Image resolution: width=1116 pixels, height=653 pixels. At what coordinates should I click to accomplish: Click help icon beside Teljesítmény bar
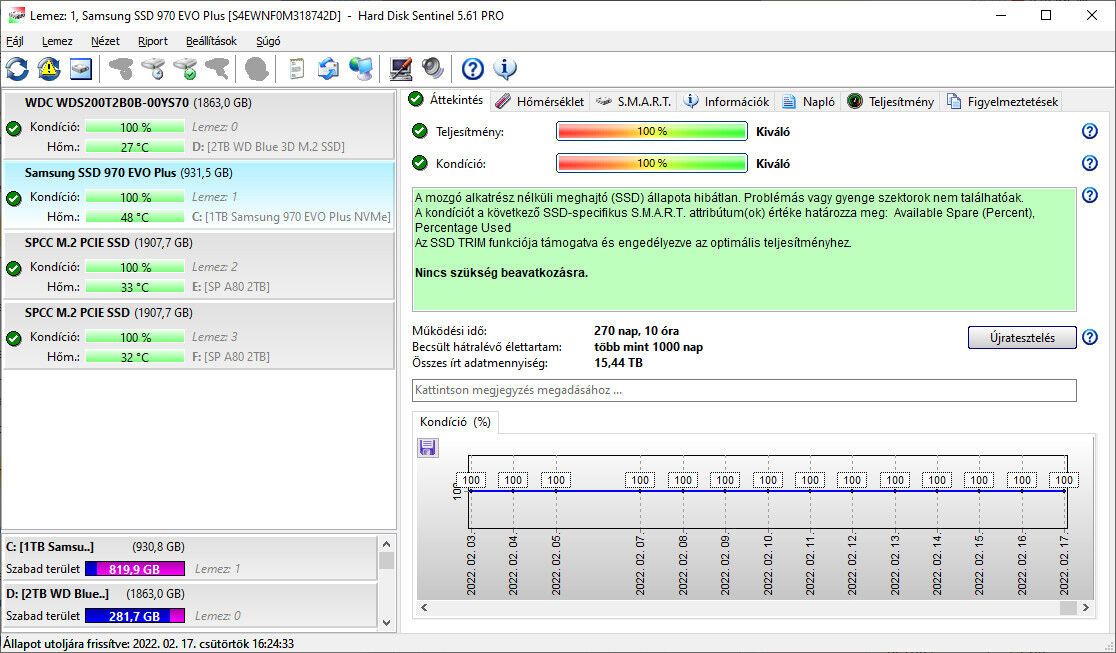click(x=1090, y=132)
